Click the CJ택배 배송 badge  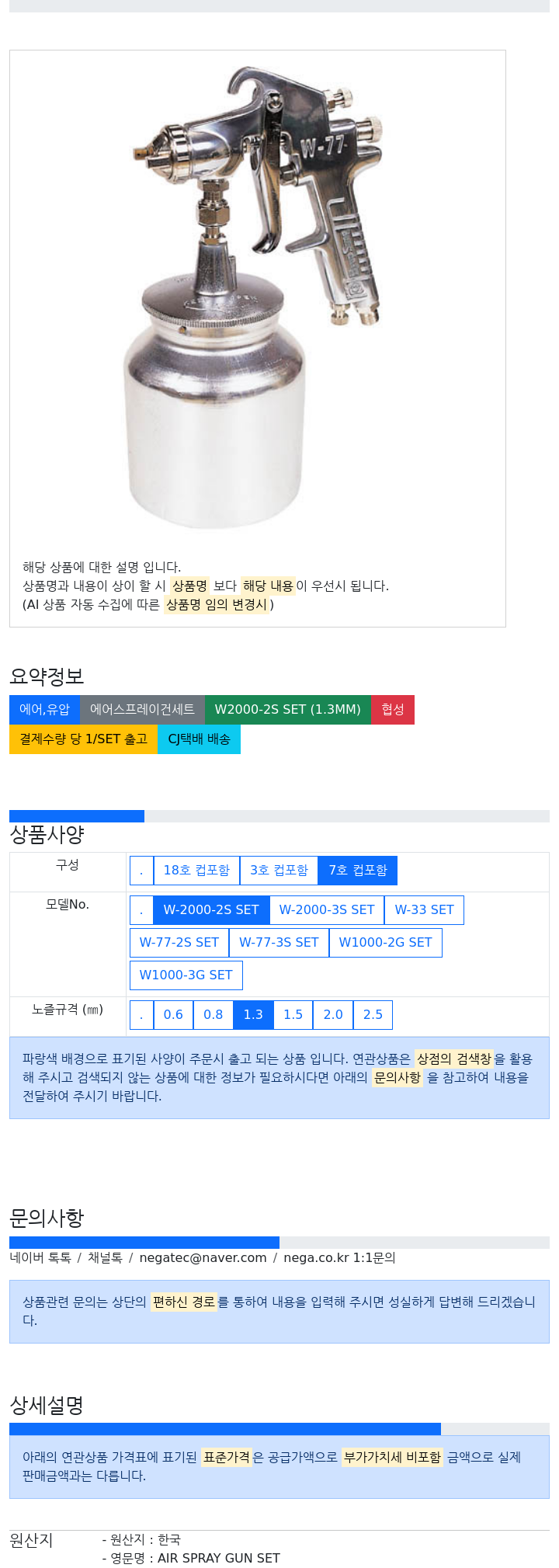199,739
